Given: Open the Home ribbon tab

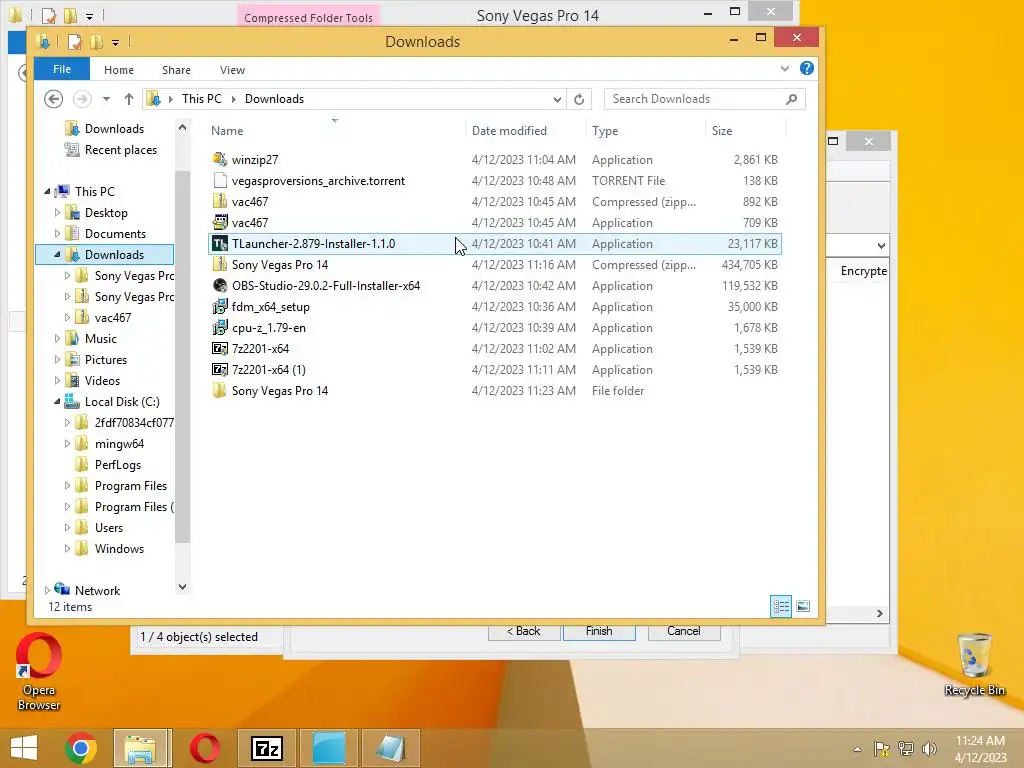Looking at the screenshot, I should pos(119,70).
